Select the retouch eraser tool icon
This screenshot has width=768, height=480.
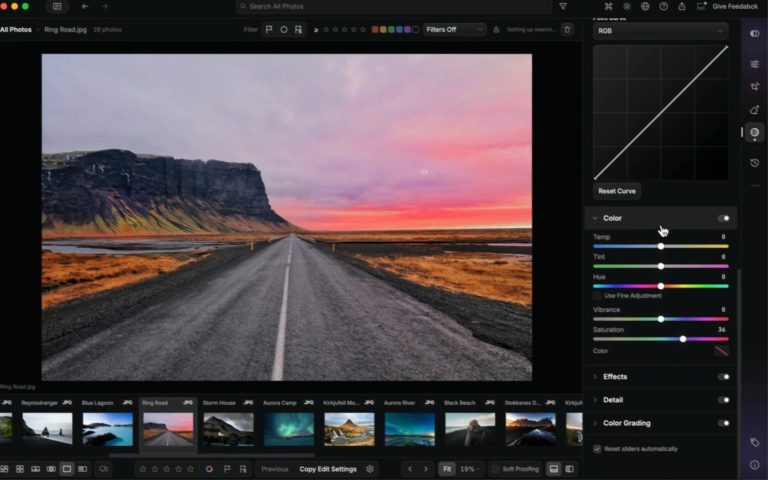point(754,110)
